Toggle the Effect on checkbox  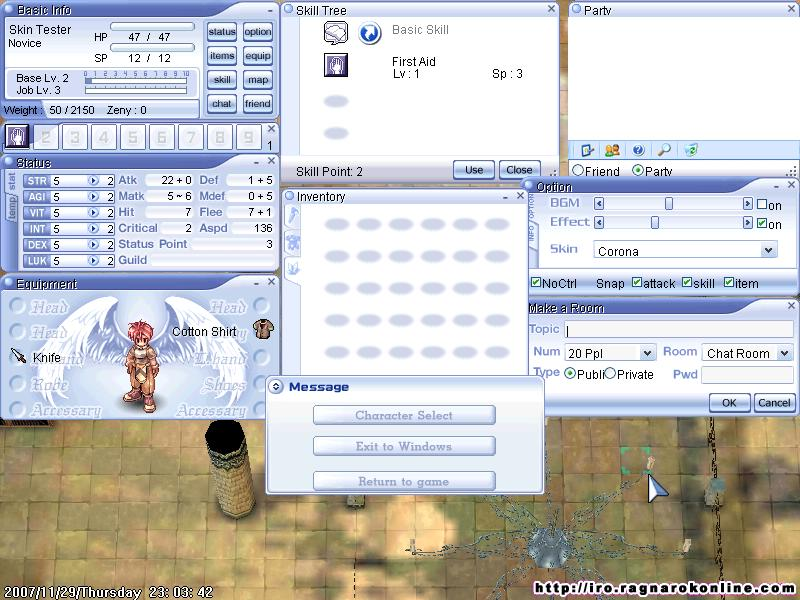click(762, 223)
